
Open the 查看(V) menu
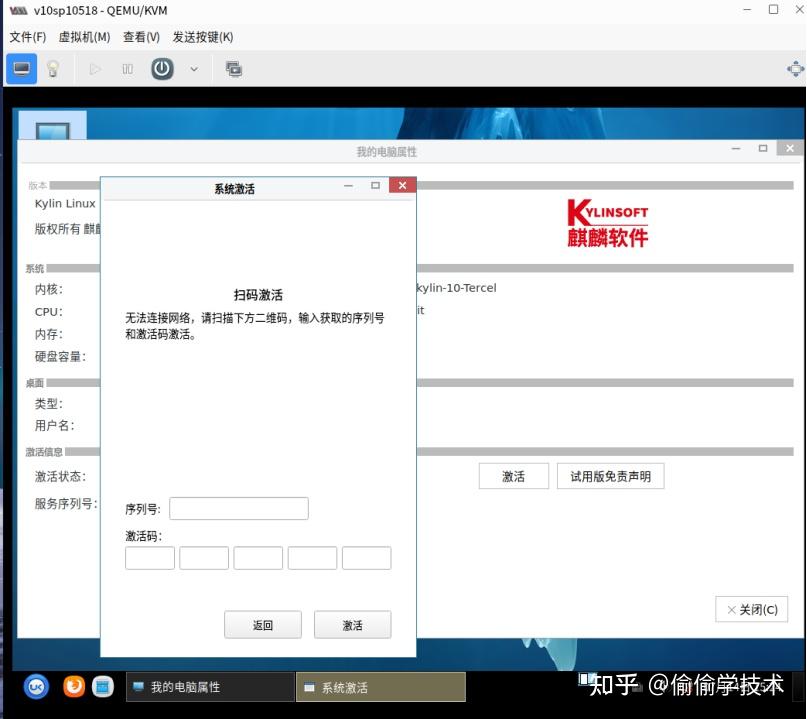[x=142, y=37]
